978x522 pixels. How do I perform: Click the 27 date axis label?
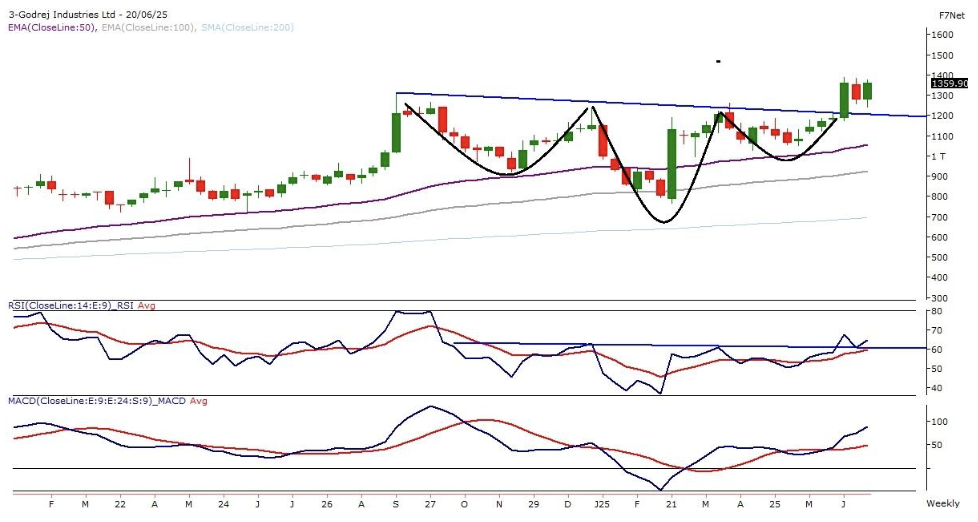pyautogui.click(x=430, y=504)
